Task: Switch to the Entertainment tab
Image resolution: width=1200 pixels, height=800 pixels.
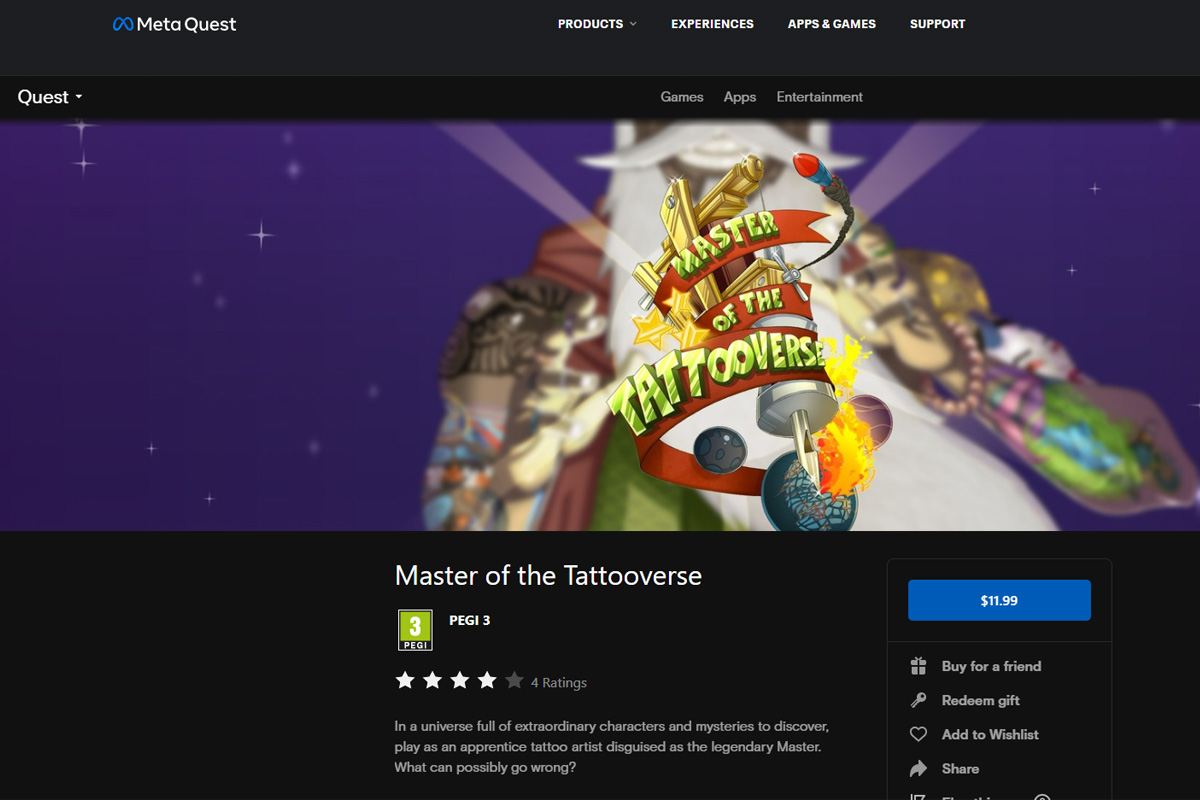Action: 819,97
